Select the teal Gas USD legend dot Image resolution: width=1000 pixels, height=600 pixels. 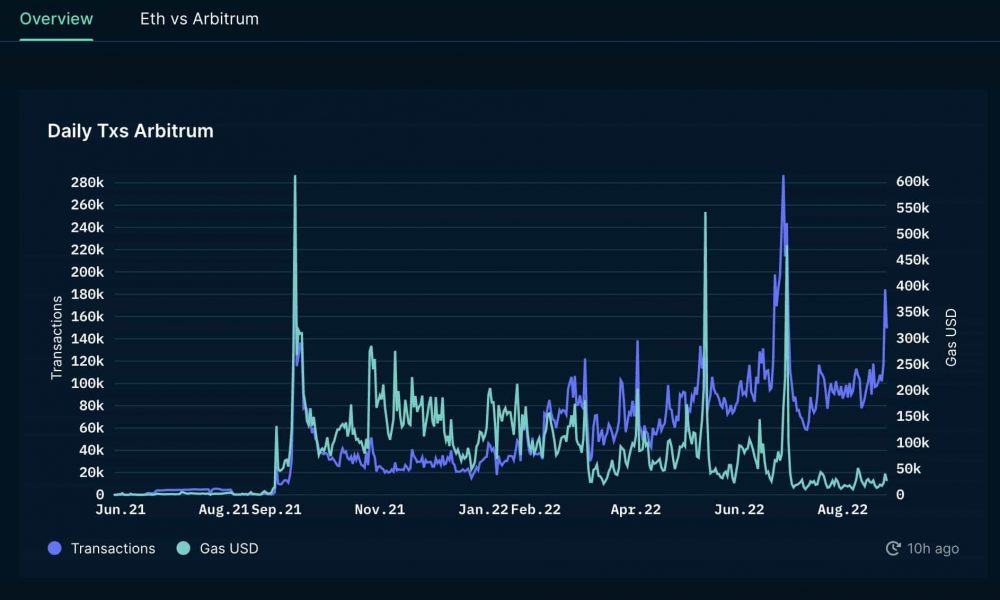183,548
